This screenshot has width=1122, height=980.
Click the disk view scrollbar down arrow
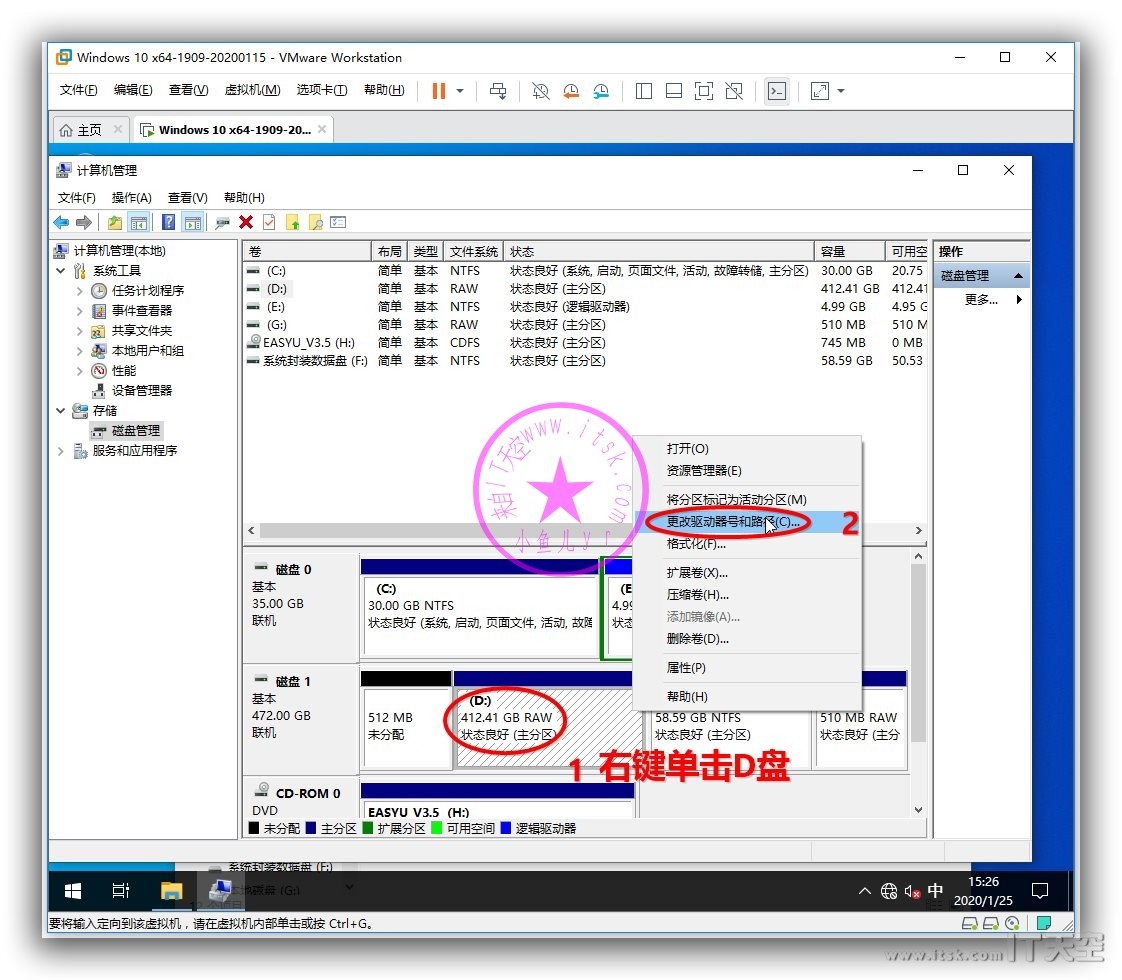click(918, 810)
